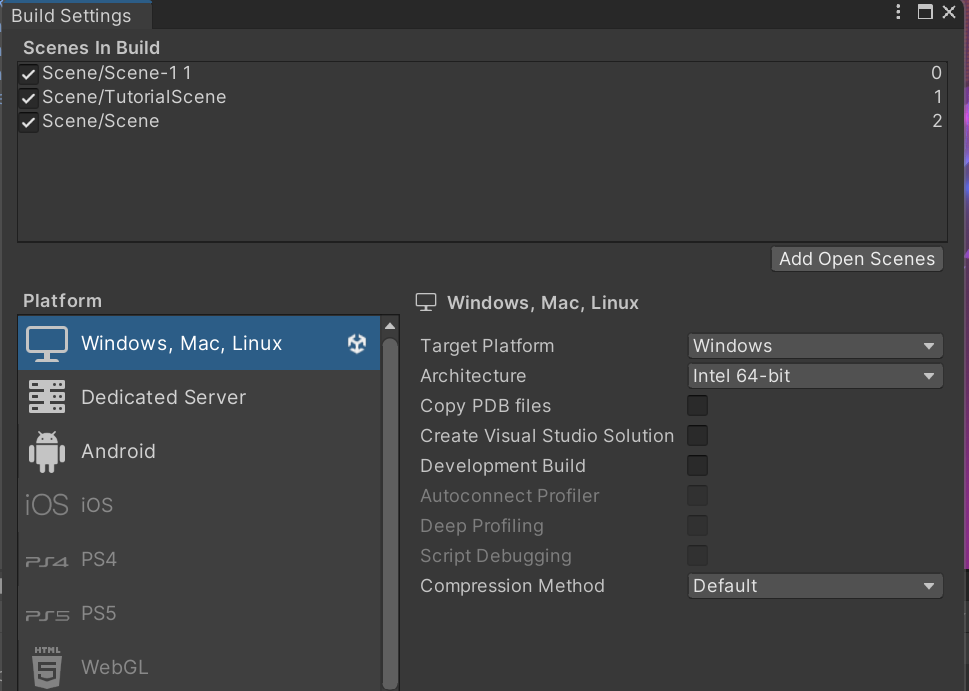Expand the Architecture Intel 64-bit dropdown
This screenshot has height=691, width=969.
[x=815, y=376]
